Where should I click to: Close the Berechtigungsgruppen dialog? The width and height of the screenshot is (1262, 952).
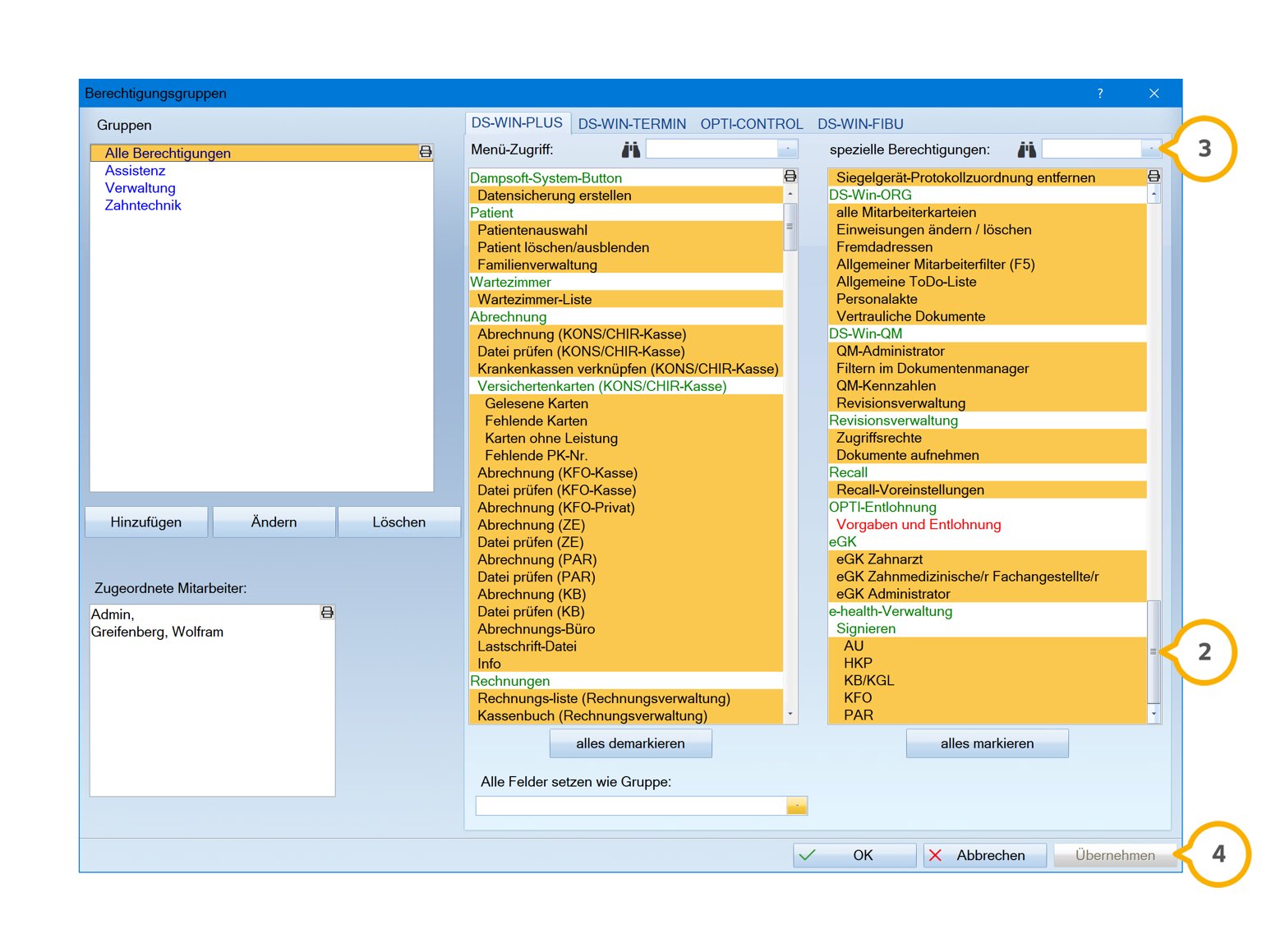pyautogui.click(x=1154, y=94)
